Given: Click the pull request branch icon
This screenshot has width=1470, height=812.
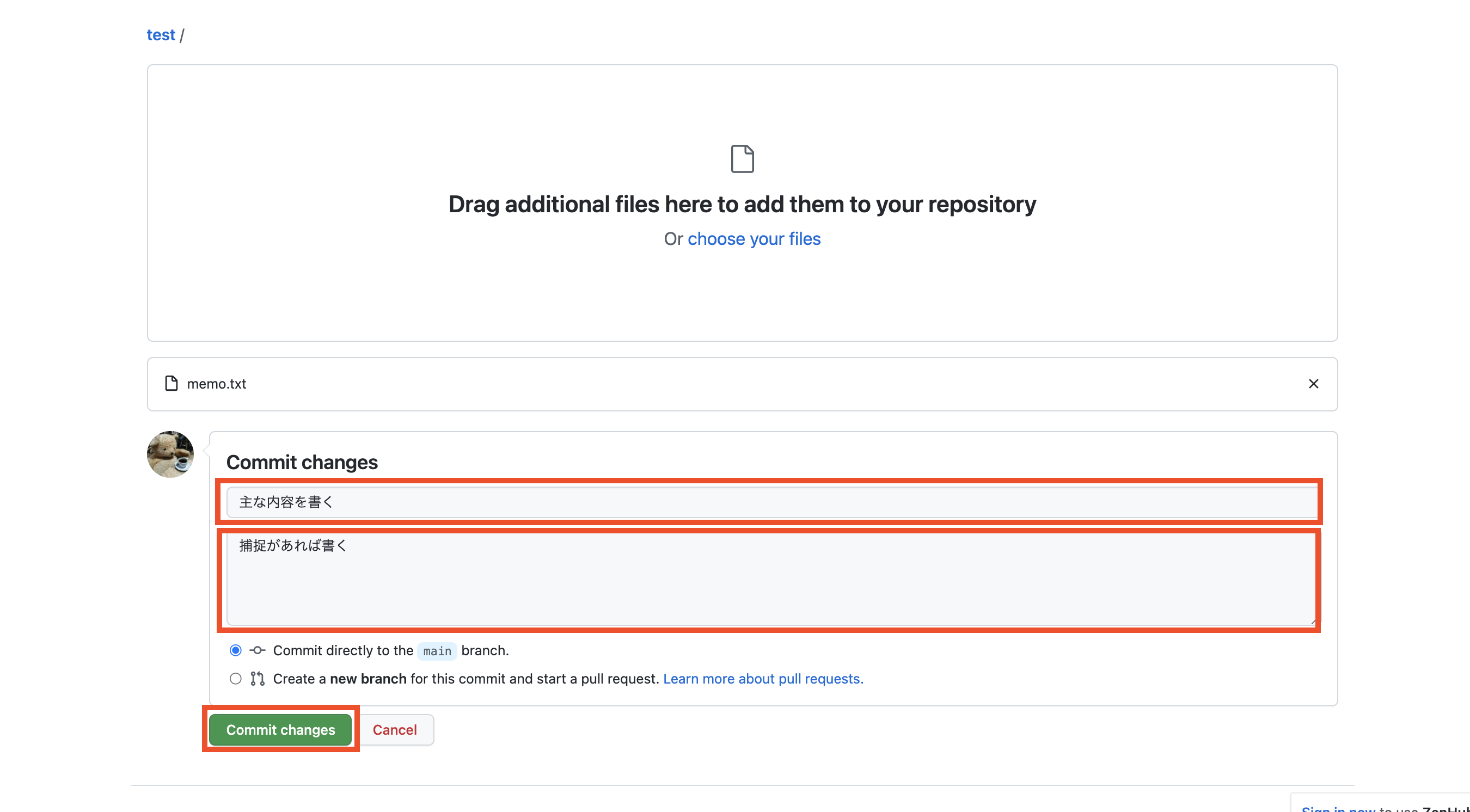Looking at the screenshot, I should coord(257,678).
